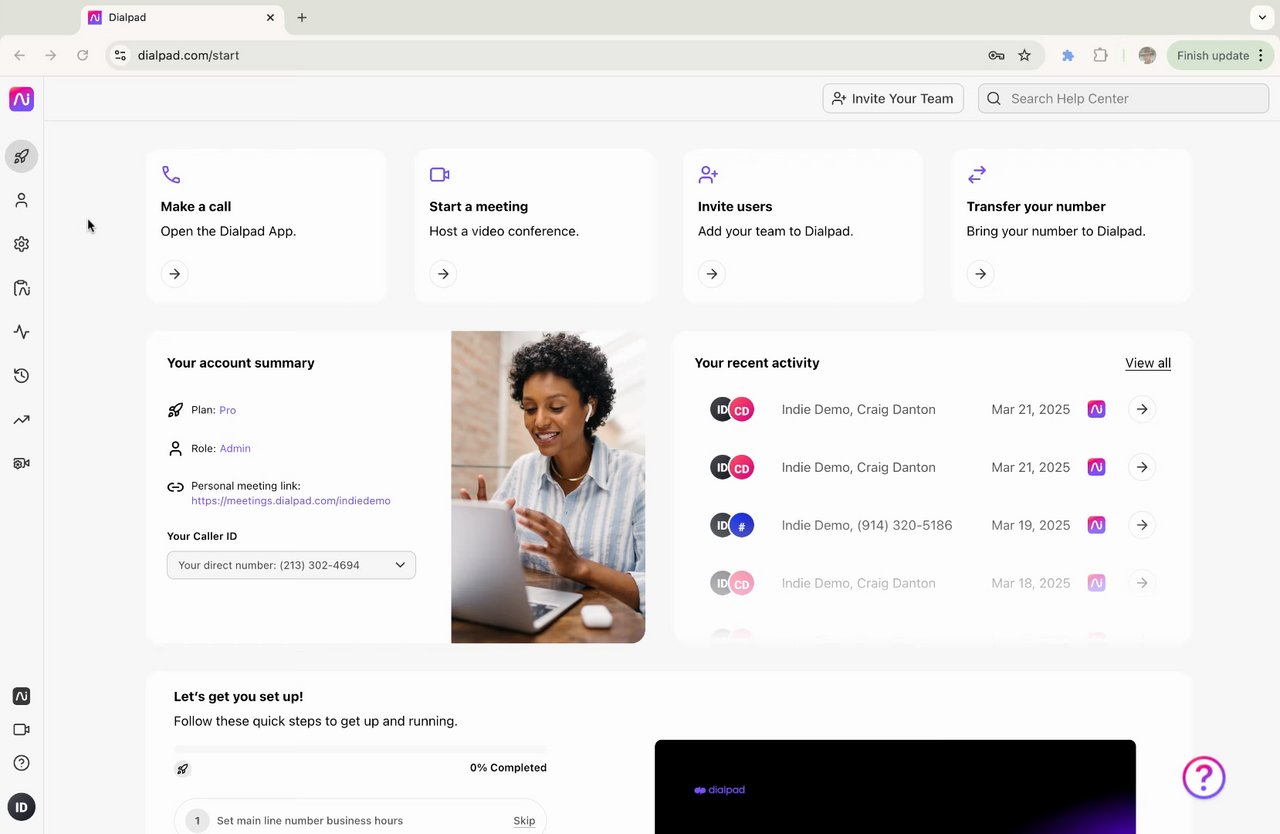
Task: Click 'Indie Demo, (914) 320-5186' activity entry
Action: click(867, 525)
